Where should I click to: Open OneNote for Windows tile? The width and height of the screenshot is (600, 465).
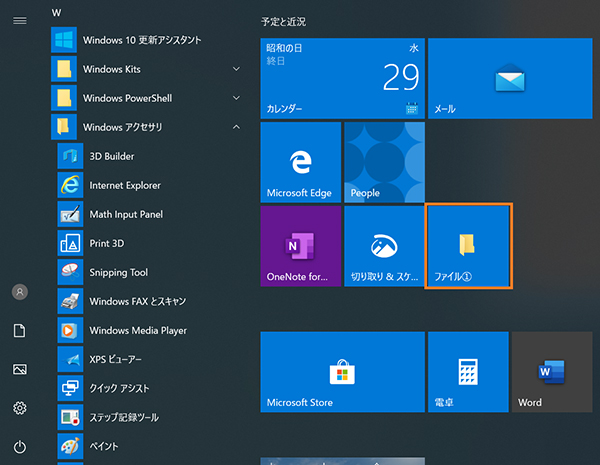pos(301,246)
